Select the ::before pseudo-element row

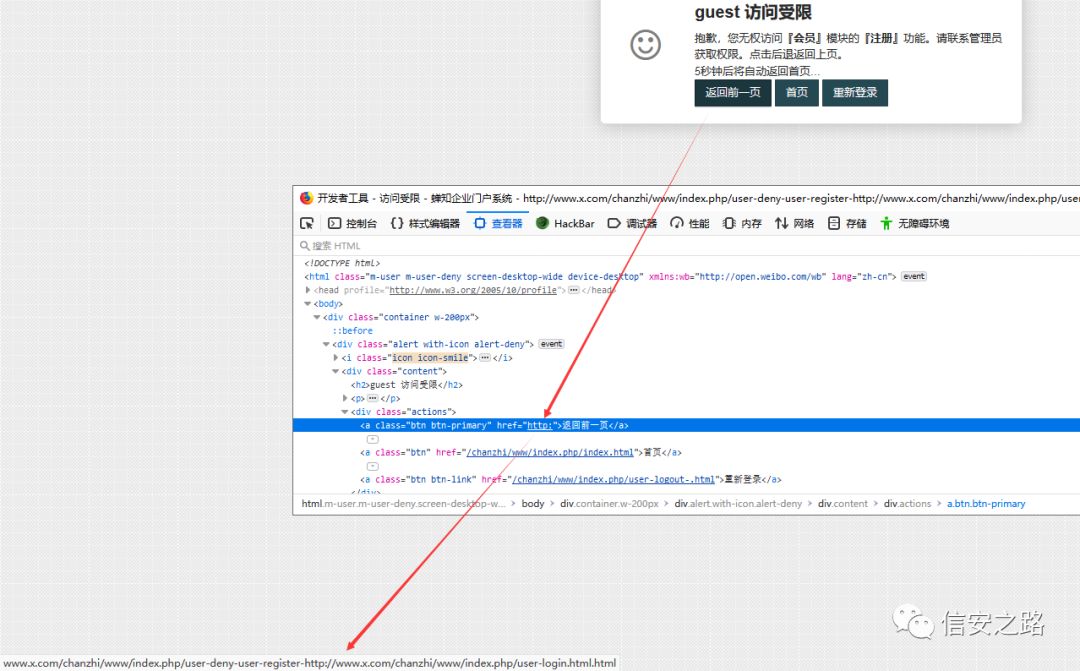(x=353, y=331)
